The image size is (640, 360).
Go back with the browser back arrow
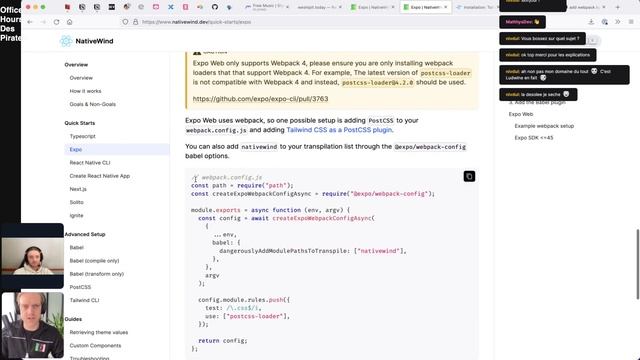30,22
